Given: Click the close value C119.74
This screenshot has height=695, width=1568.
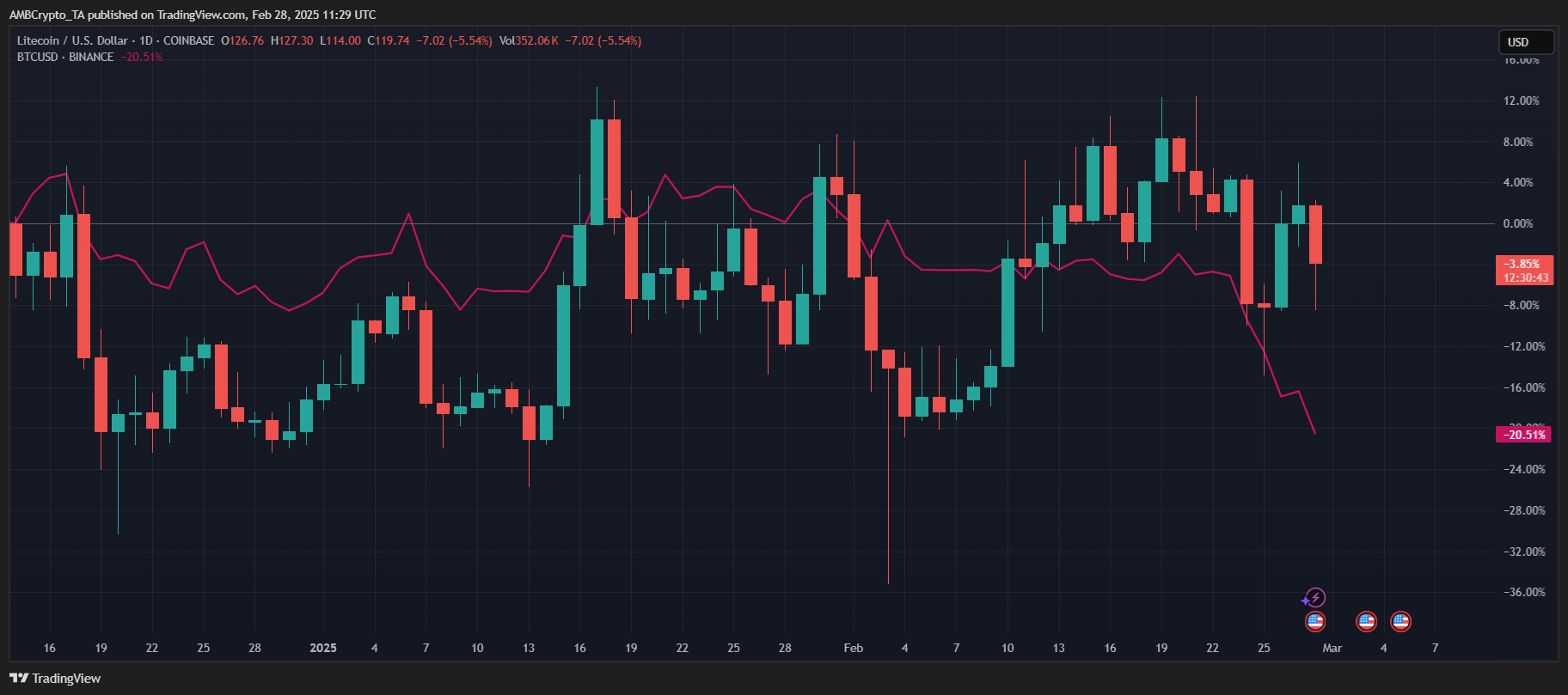Looking at the screenshot, I should 389,40.
